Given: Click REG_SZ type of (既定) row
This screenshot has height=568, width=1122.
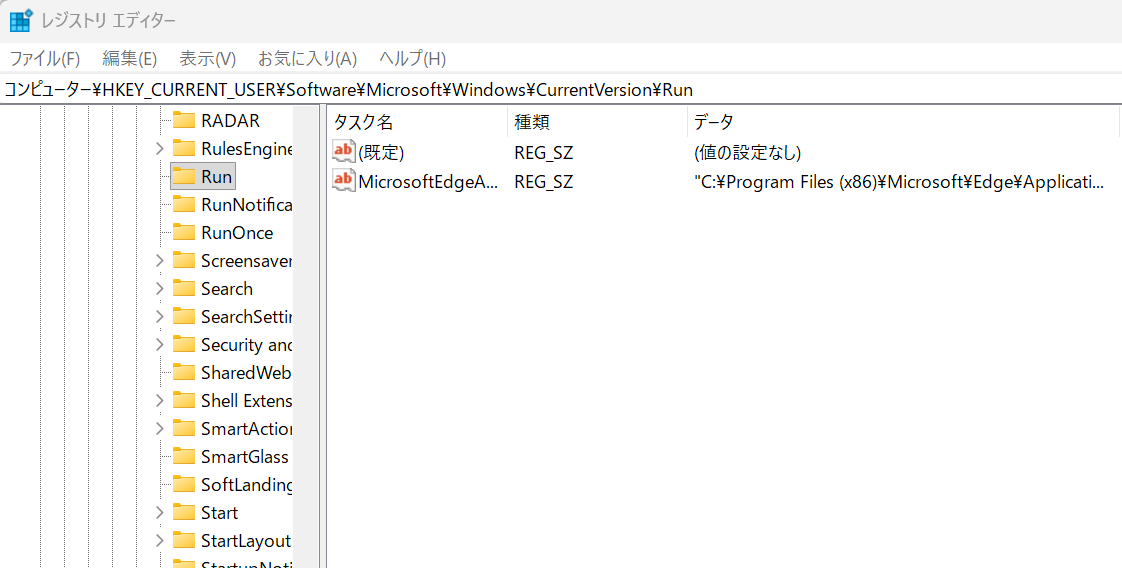Looking at the screenshot, I should pos(544,152).
